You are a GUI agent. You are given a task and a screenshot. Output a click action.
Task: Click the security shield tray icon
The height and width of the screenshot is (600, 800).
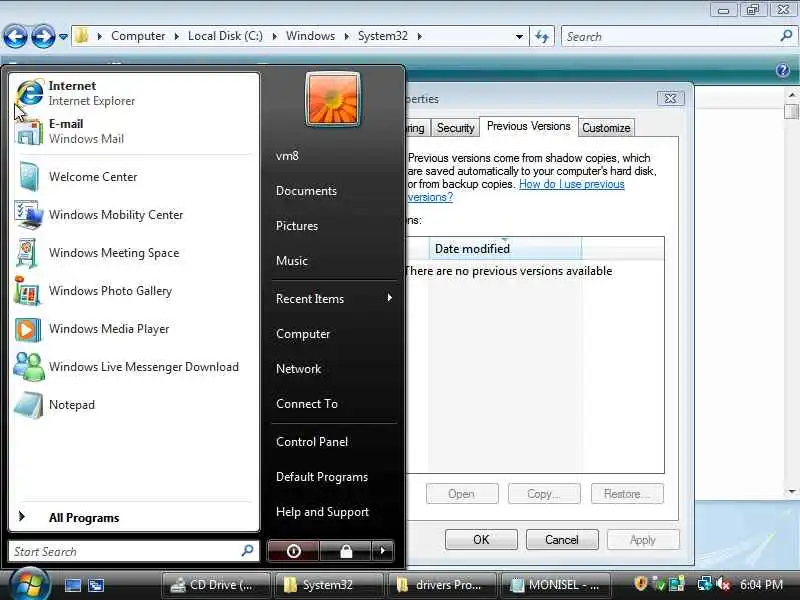point(640,584)
